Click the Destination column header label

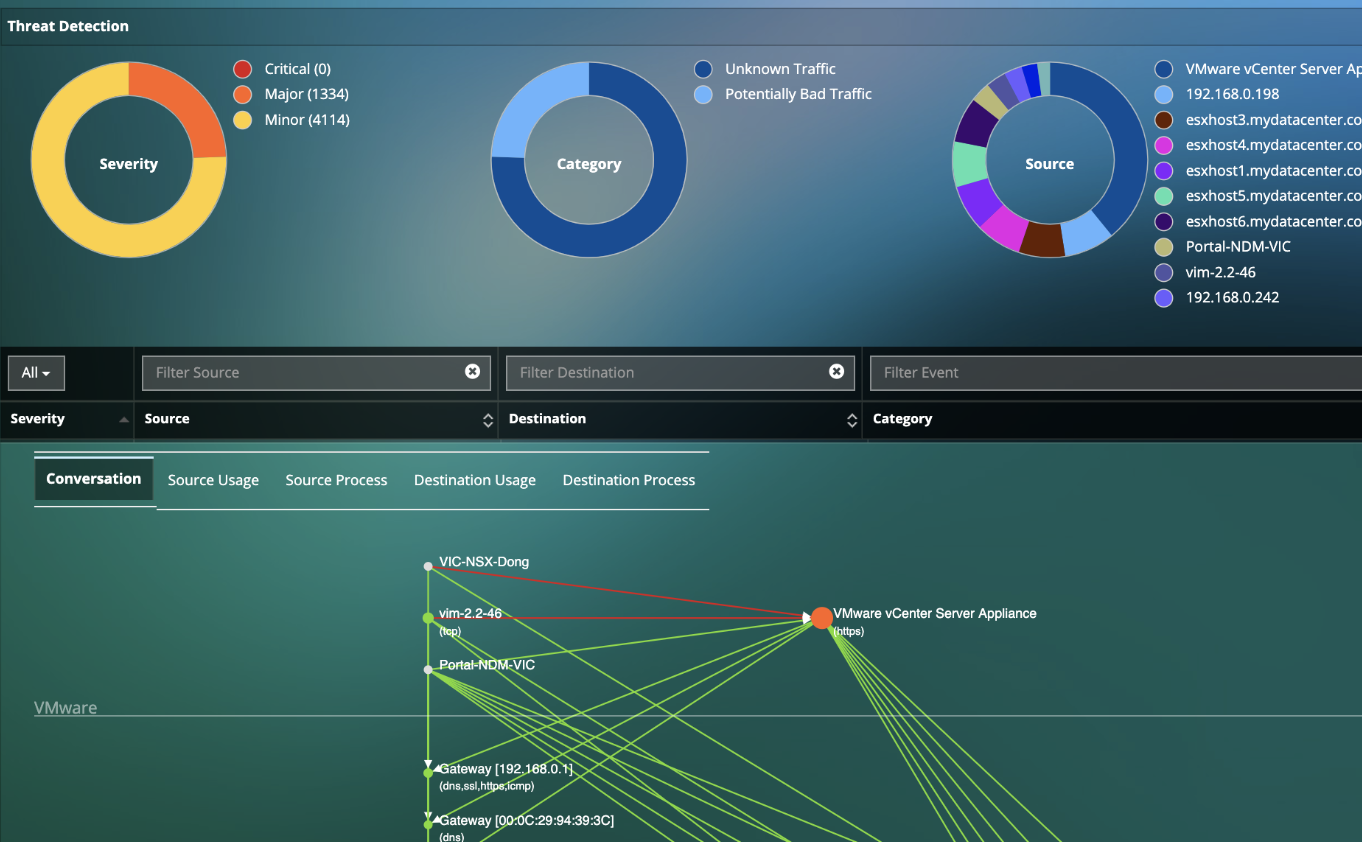pos(547,419)
